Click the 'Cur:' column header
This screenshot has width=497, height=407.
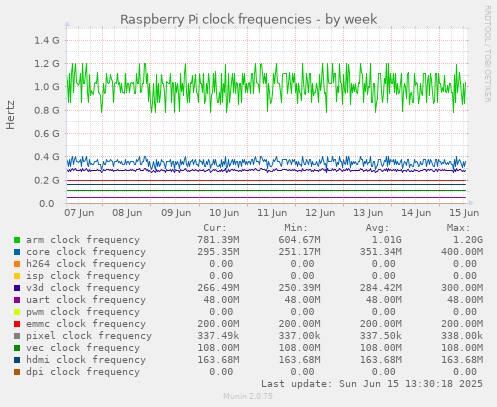[215, 228]
